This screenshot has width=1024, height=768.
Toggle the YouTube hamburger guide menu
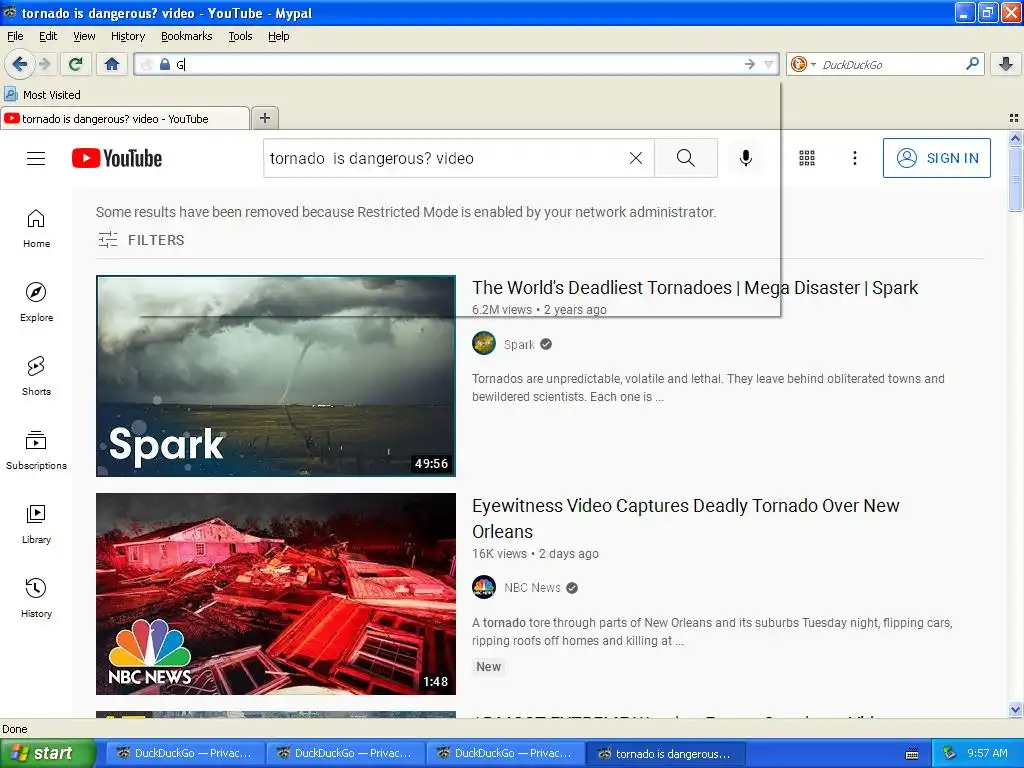tap(36, 158)
